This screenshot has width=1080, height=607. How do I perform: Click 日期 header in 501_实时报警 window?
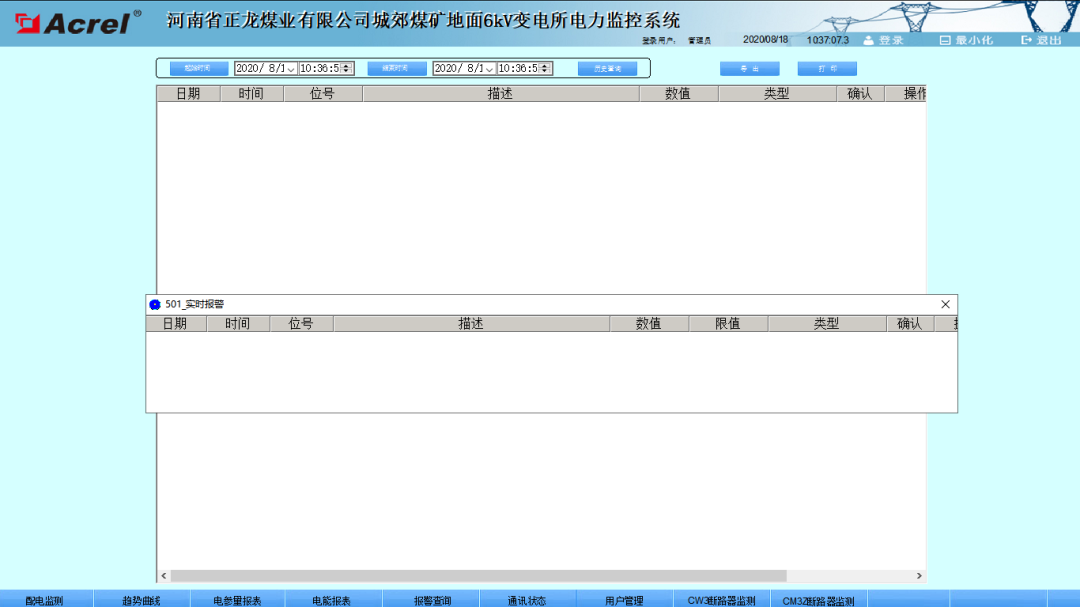[x=176, y=324]
